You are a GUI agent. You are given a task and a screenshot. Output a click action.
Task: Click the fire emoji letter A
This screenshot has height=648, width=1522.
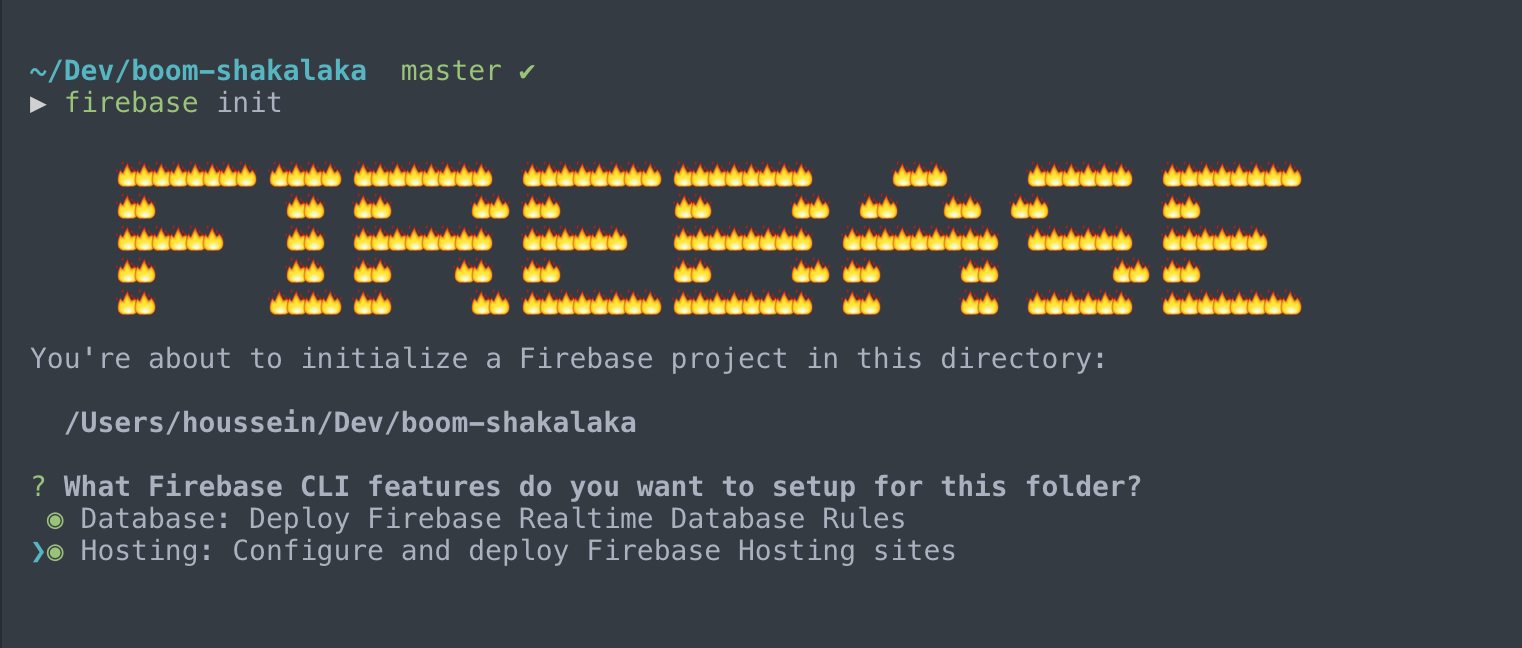[920, 240]
